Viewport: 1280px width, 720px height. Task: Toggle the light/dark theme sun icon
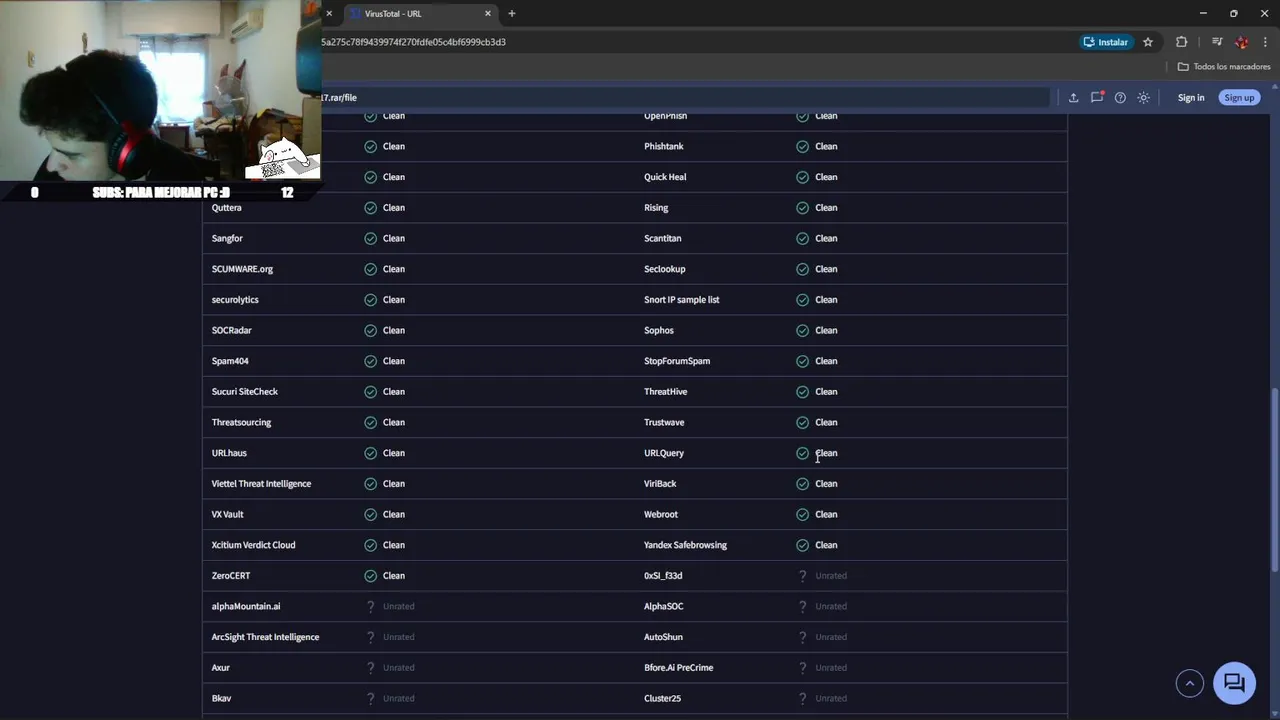1144,97
